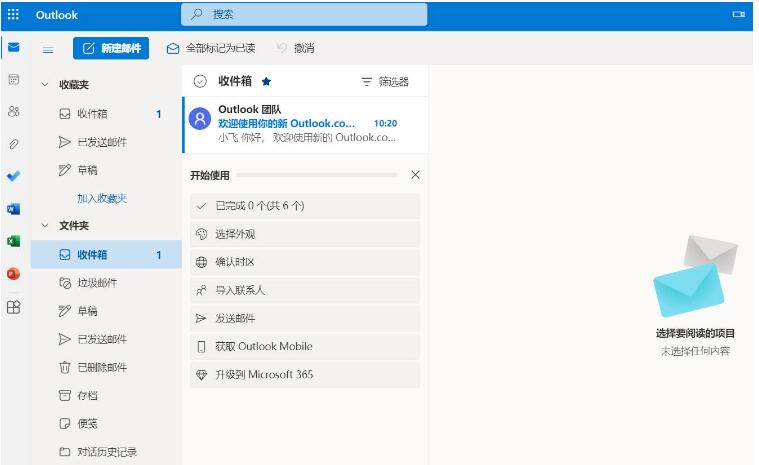The height and width of the screenshot is (465, 759).
Task: Select the 已删除邮件 folder
Action: [101, 367]
